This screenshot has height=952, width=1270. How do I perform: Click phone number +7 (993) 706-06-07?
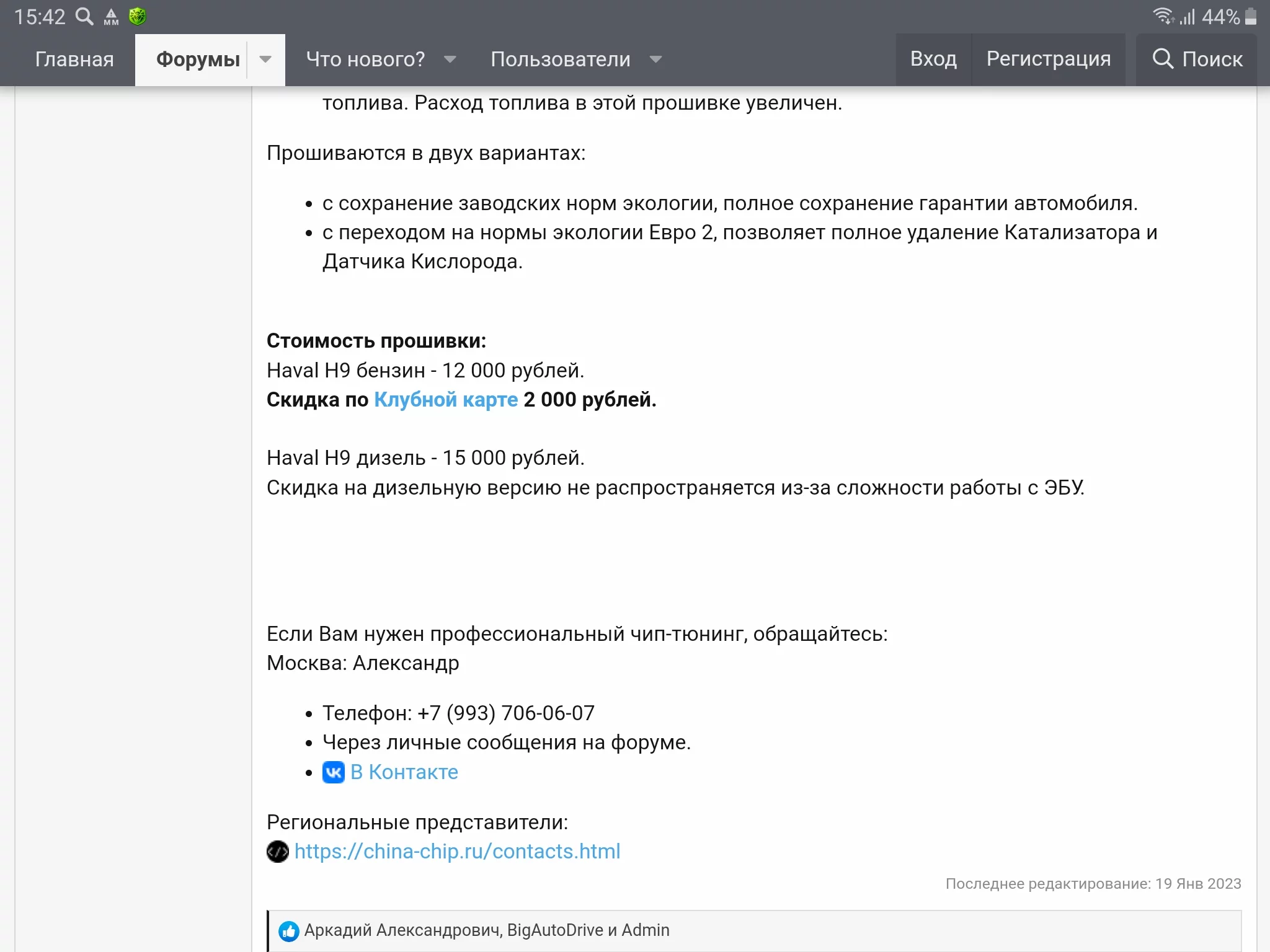pyautogui.click(x=506, y=713)
